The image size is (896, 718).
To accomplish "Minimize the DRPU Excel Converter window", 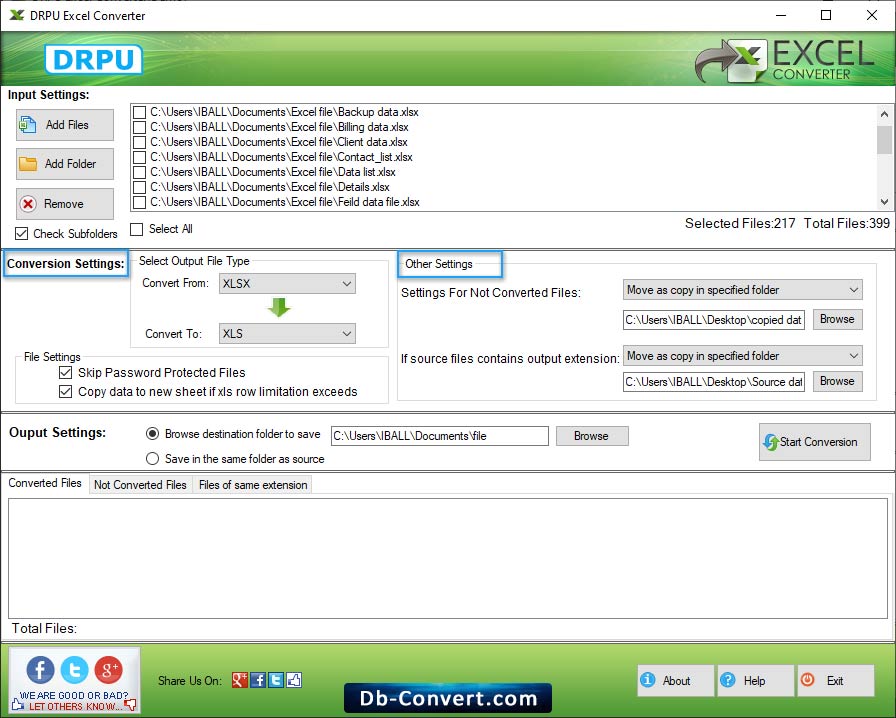I will pyautogui.click(x=781, y=15).
